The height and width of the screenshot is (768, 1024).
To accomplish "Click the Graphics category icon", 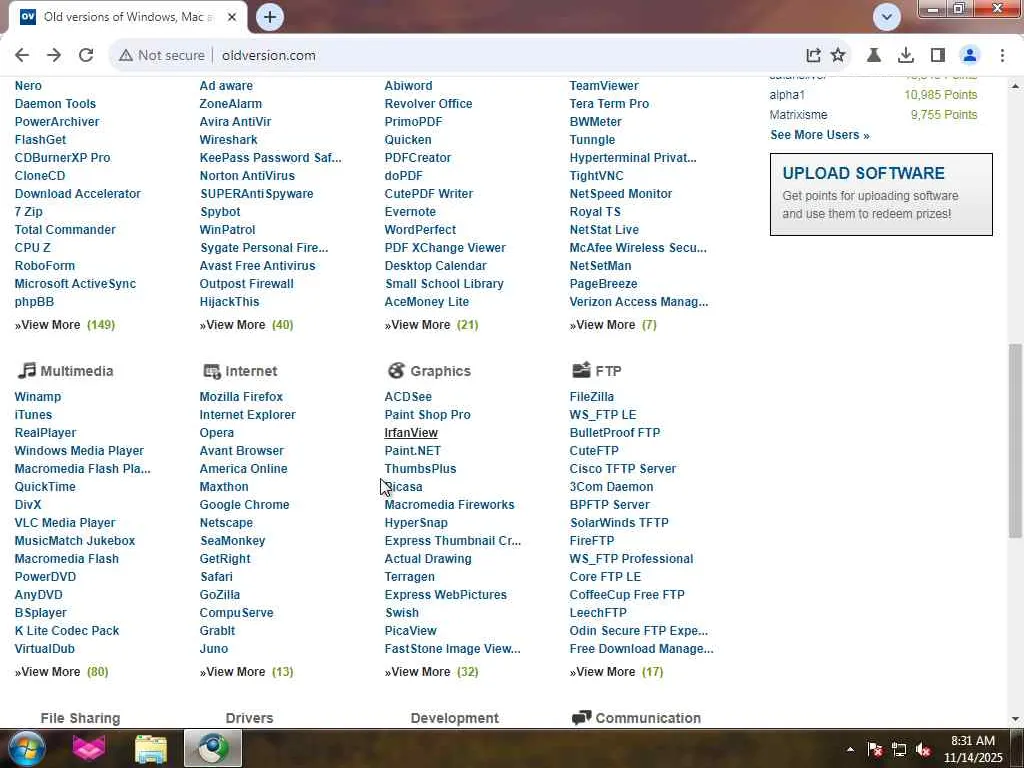I will coord(396,370).
